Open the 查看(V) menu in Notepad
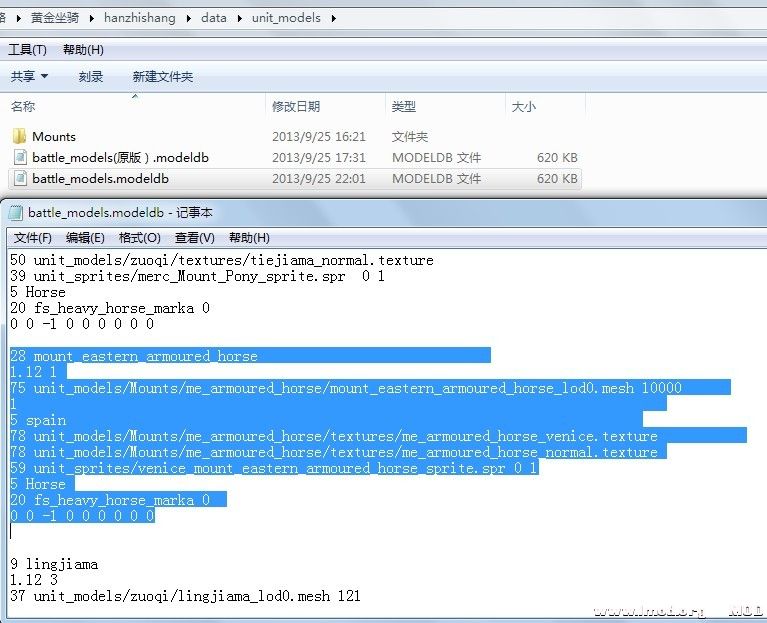This screenshot has width=767, height=623. [194, 238]
